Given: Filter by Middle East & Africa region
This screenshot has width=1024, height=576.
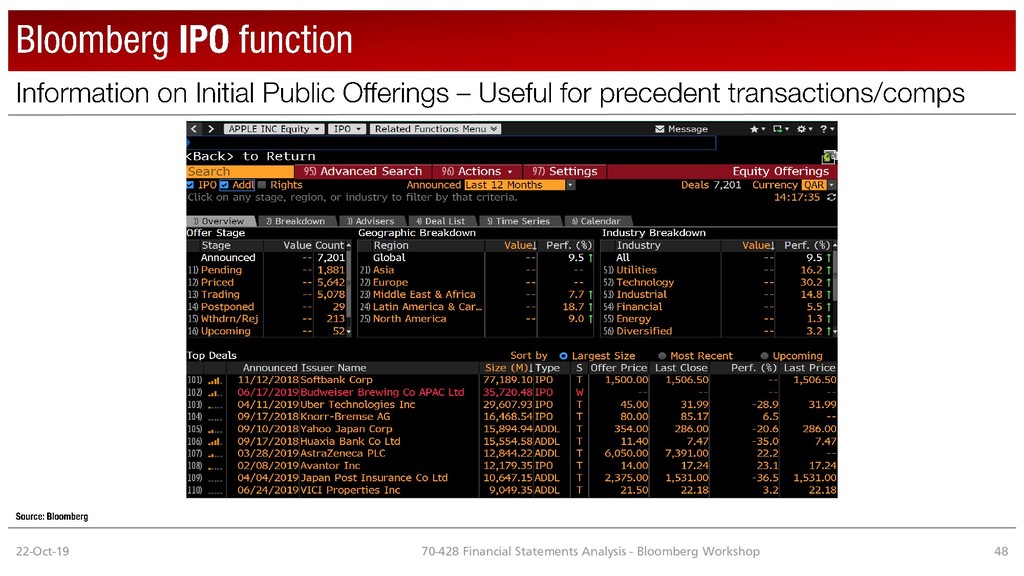Looking at the screenshot, I should click(424, 295).
